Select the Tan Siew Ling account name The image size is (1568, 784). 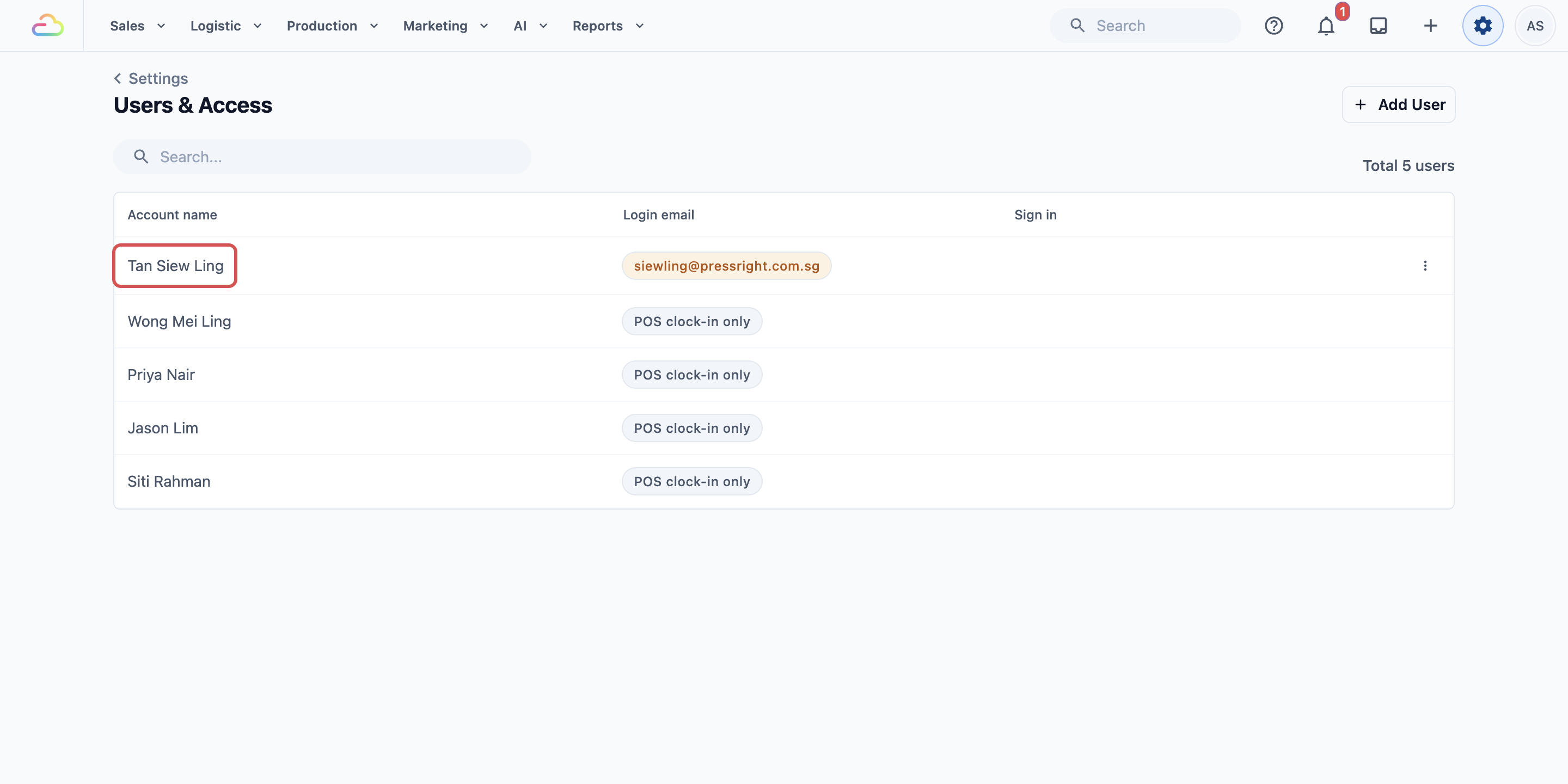(x=175, y=265)
